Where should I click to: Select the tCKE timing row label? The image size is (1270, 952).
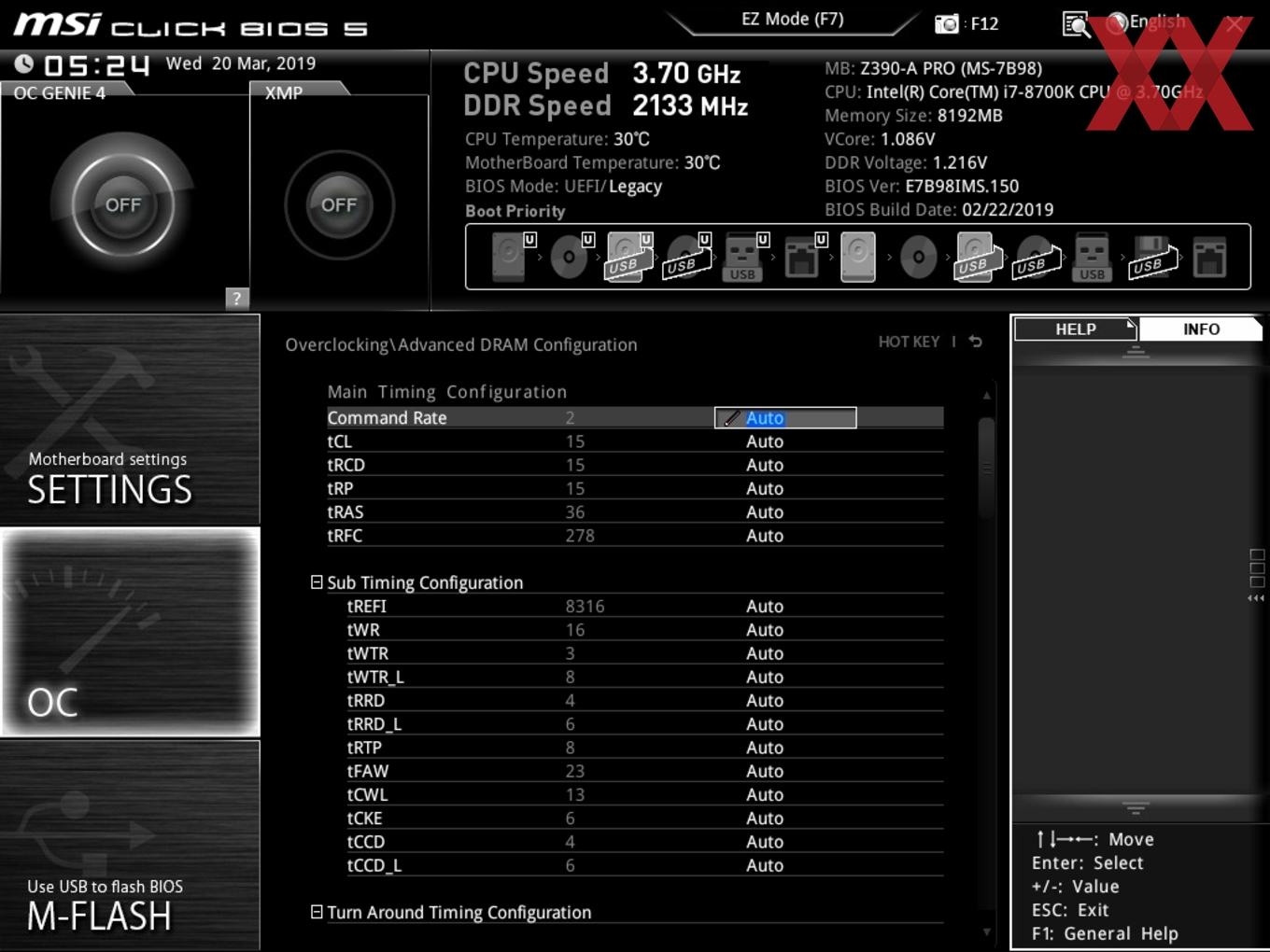coord(364,819)
